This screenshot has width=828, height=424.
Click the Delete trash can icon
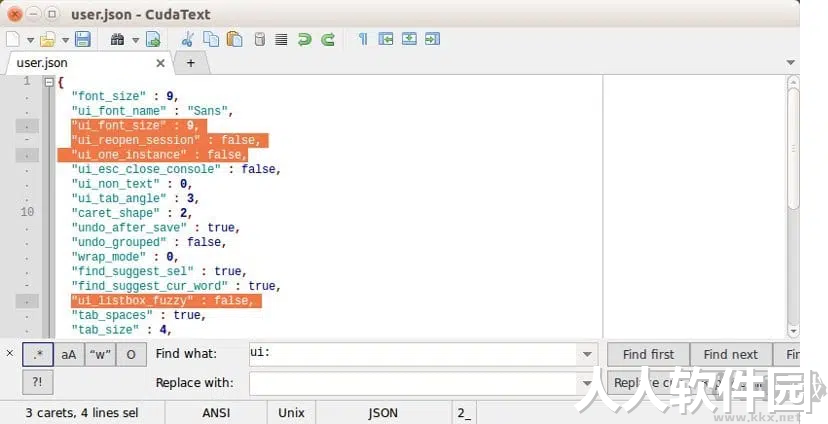click(x=259, y=39)
